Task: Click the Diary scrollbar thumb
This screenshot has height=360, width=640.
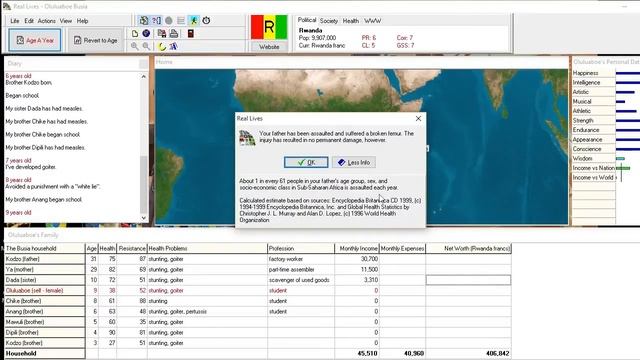Action: tap(144, 184)
